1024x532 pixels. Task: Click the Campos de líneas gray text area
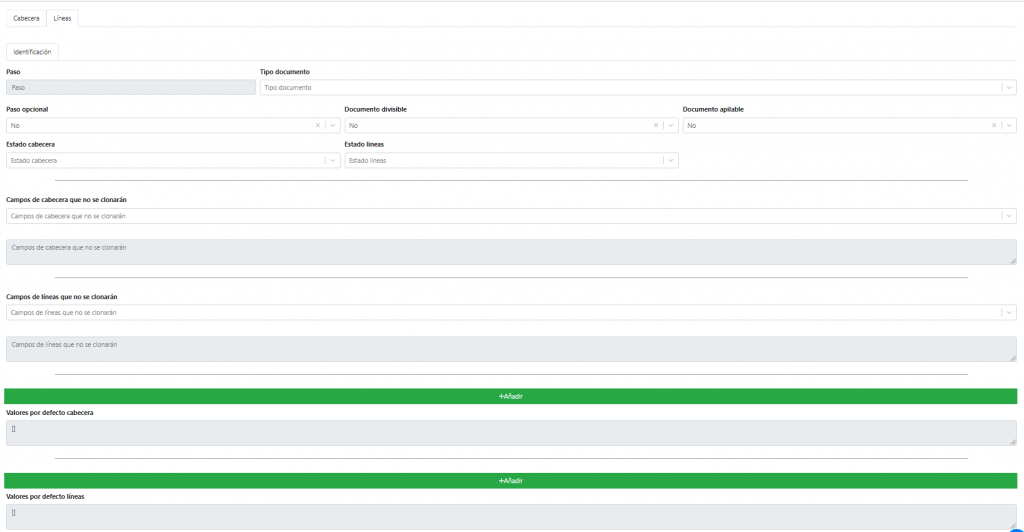pos(510,349)
